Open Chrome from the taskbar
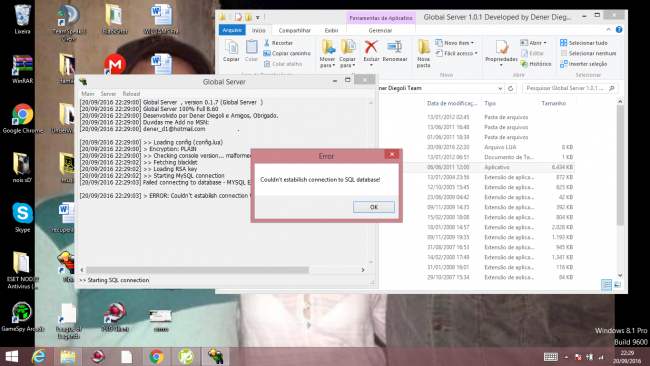The image size is (650, 366). [x=156, y=356]
